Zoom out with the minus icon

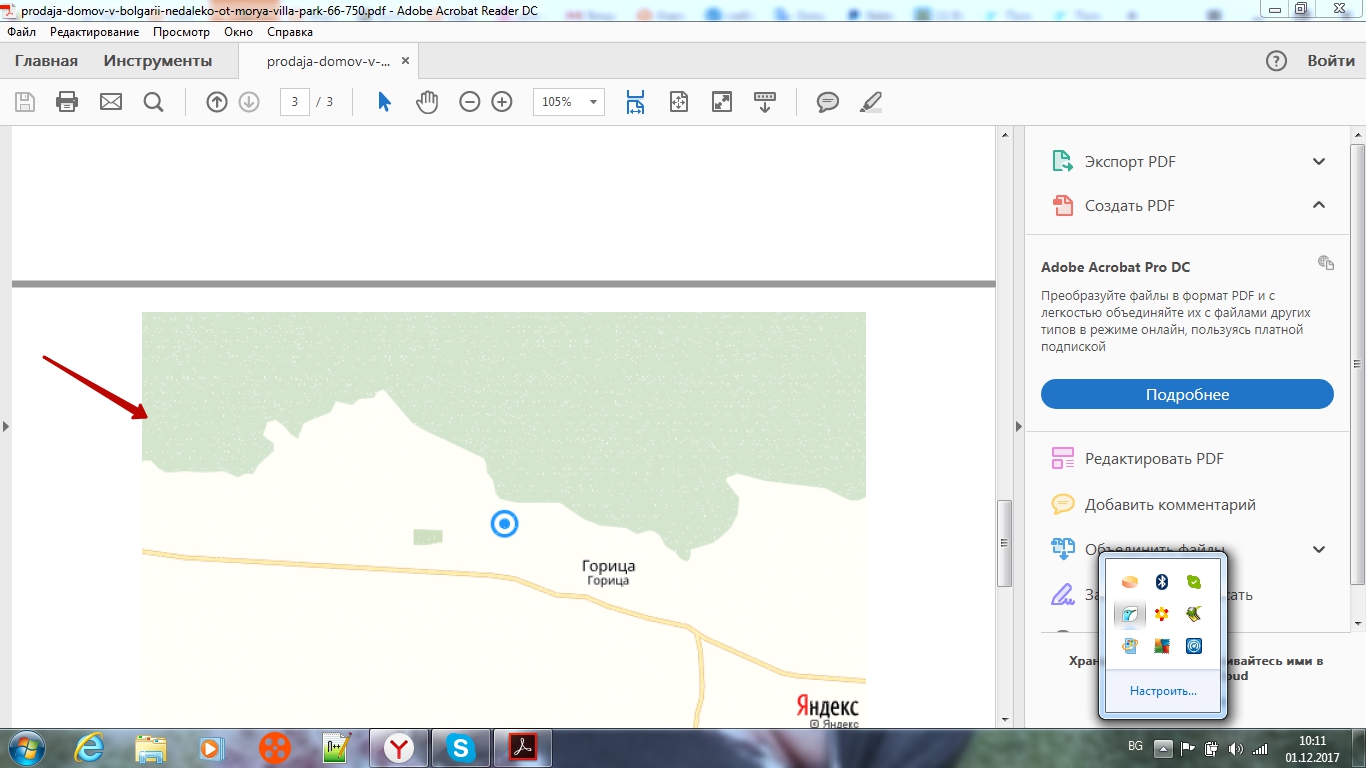[470, 101]
